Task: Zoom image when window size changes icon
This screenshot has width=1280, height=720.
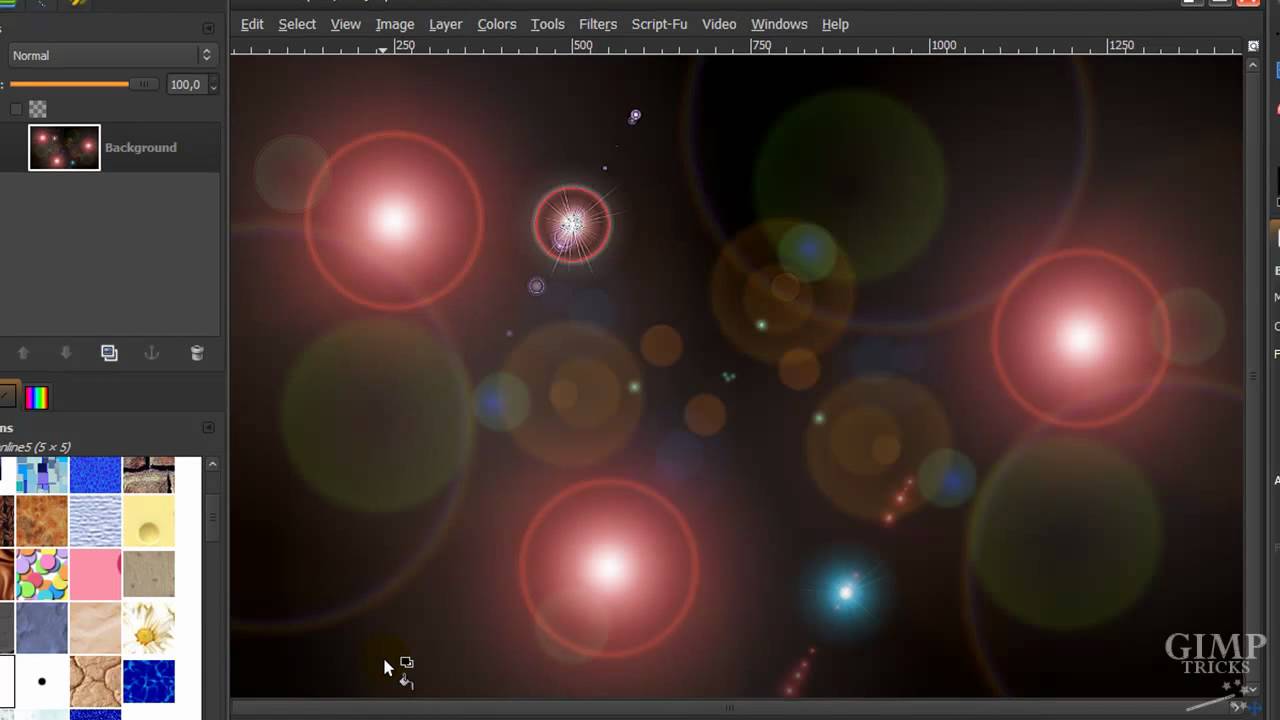Action: [1254, 45]
